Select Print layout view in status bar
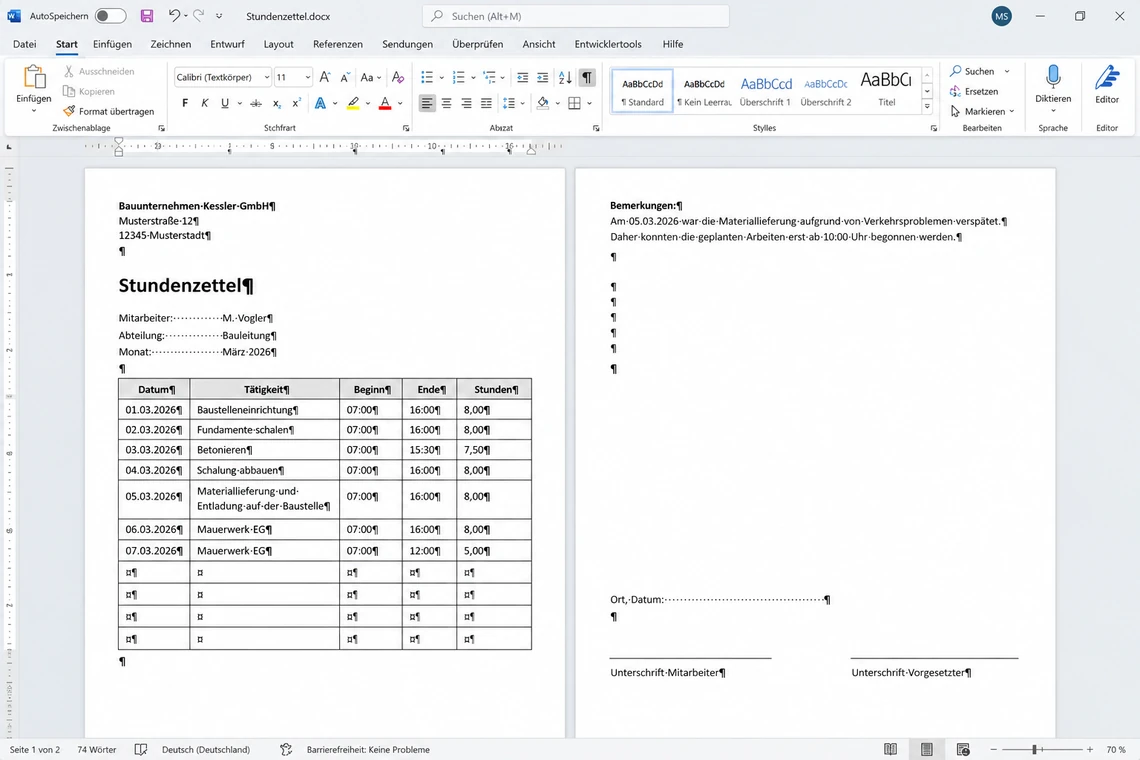 pos(926,749)
